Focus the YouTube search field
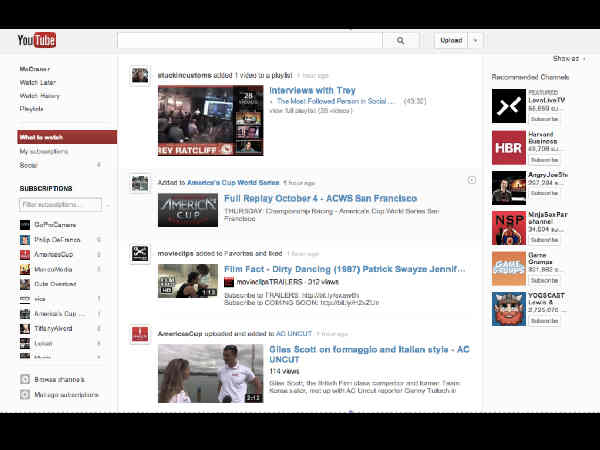 pos(249,40)
